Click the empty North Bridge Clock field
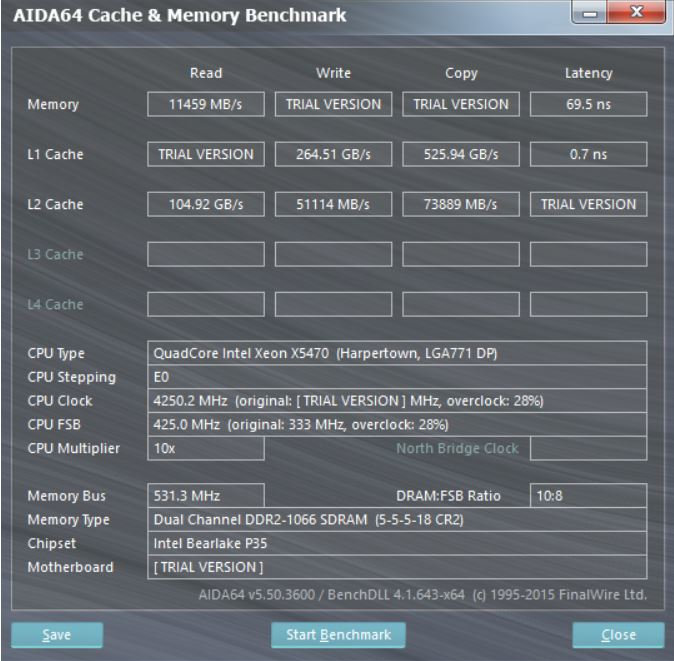The width and height of the screenshot is (674, 661). click(x=588, y=448)
